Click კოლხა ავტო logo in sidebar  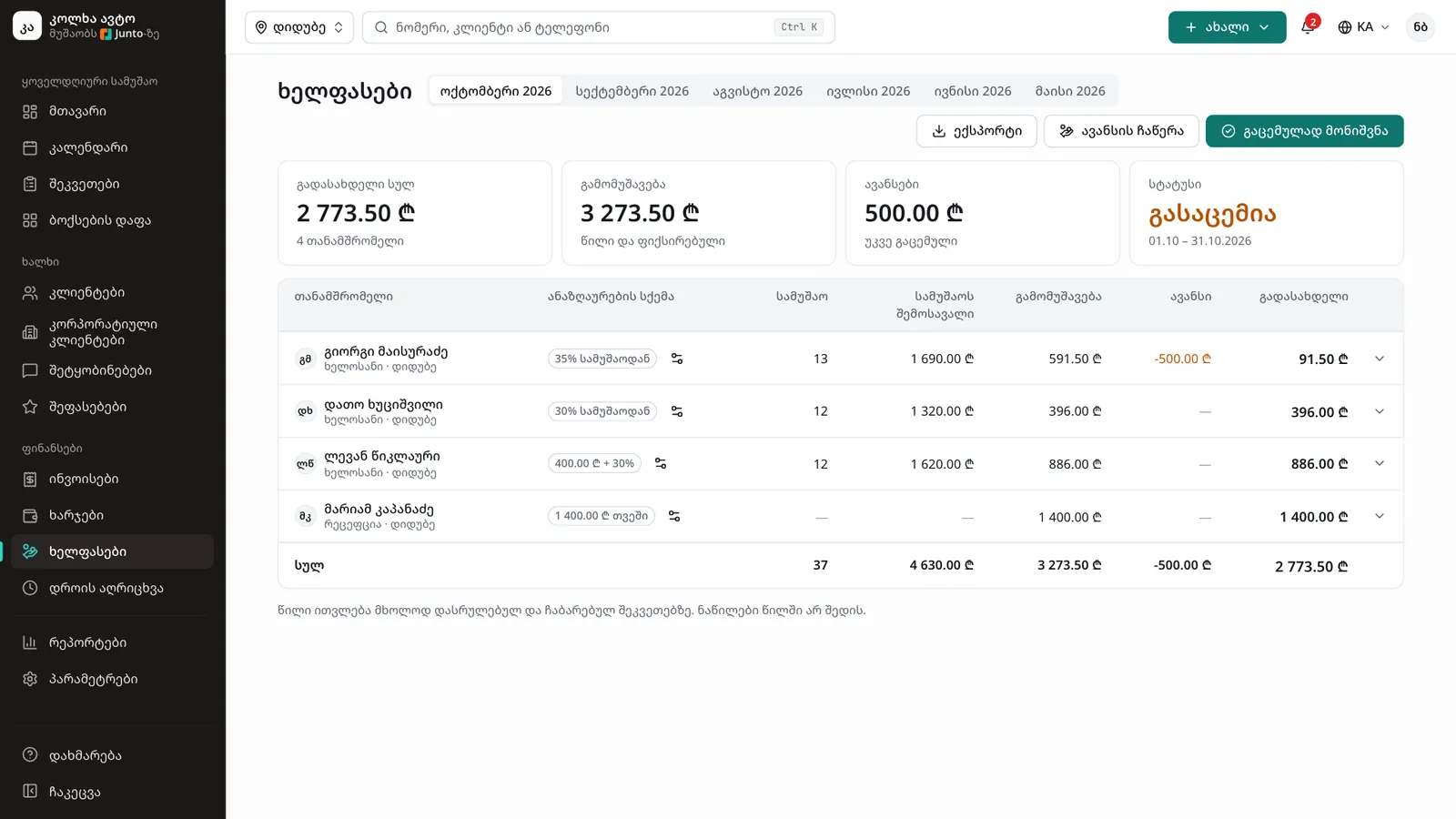(x=27, y=26)
